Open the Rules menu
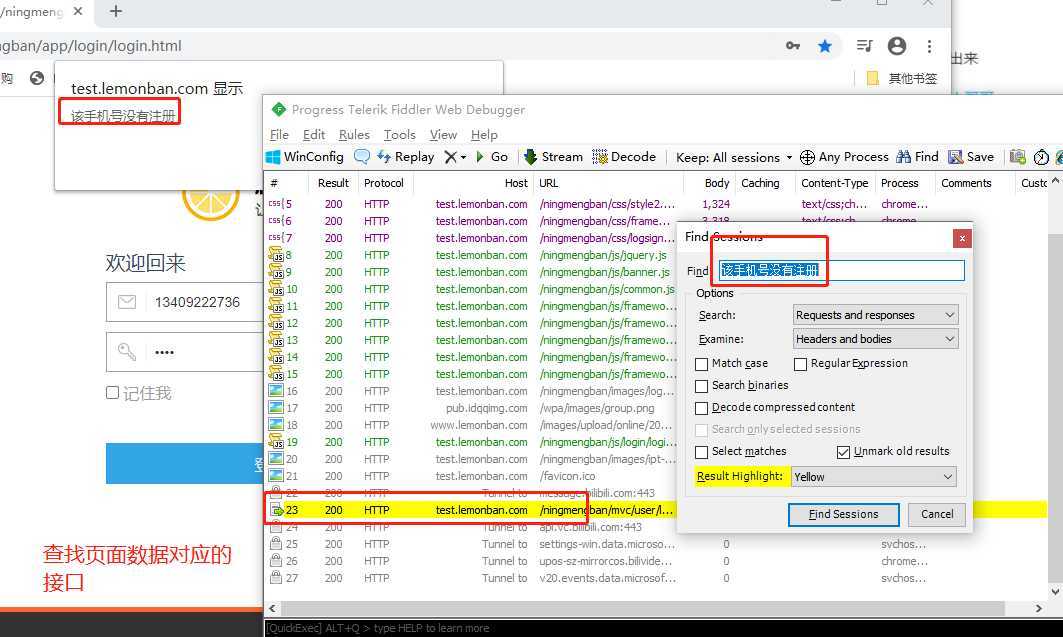Screen dimensions: 1063x637 [354, 135]
